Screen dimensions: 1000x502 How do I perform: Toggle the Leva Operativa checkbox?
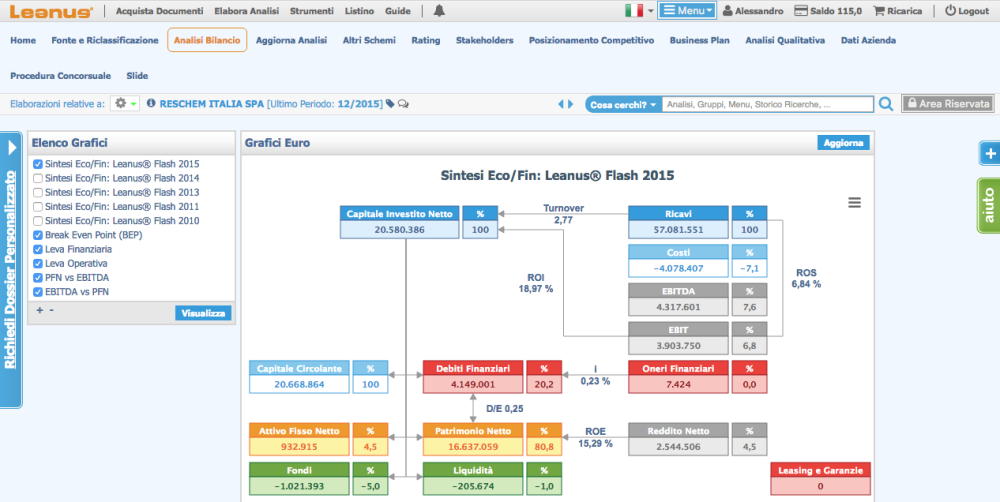pos(38,263)
